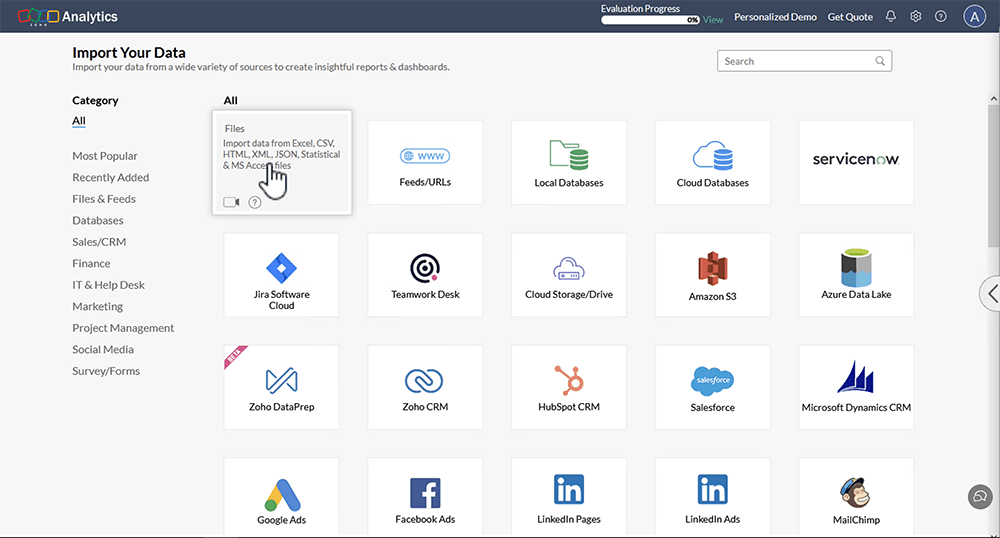Screen dimensions: 1000x538
Task: Focus the Search data sources field
Action: click(804, 61)
